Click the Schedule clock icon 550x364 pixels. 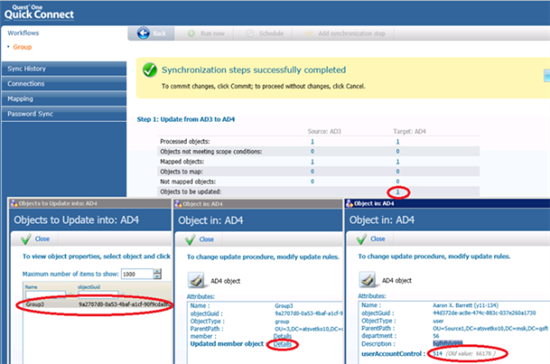250,34
